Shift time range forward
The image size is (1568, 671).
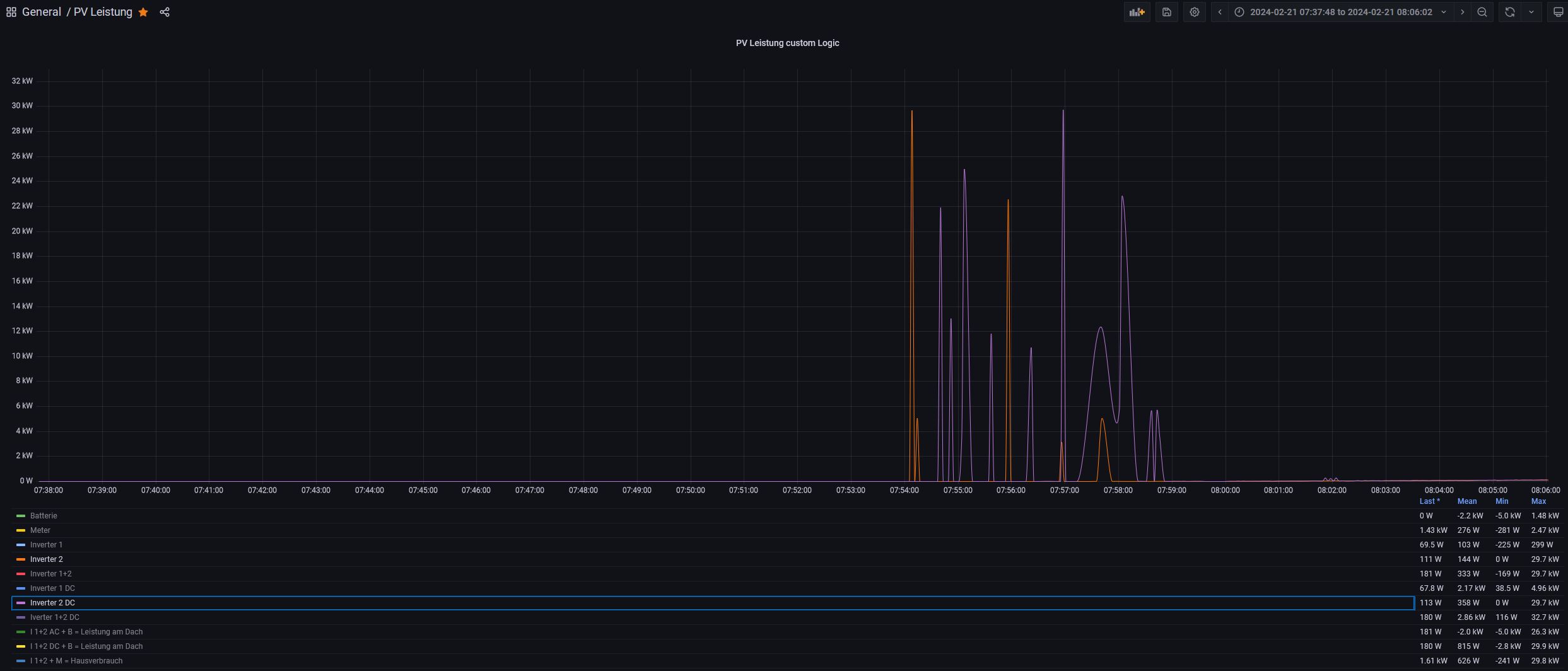pyautogui.click(x=1463, y=12)
